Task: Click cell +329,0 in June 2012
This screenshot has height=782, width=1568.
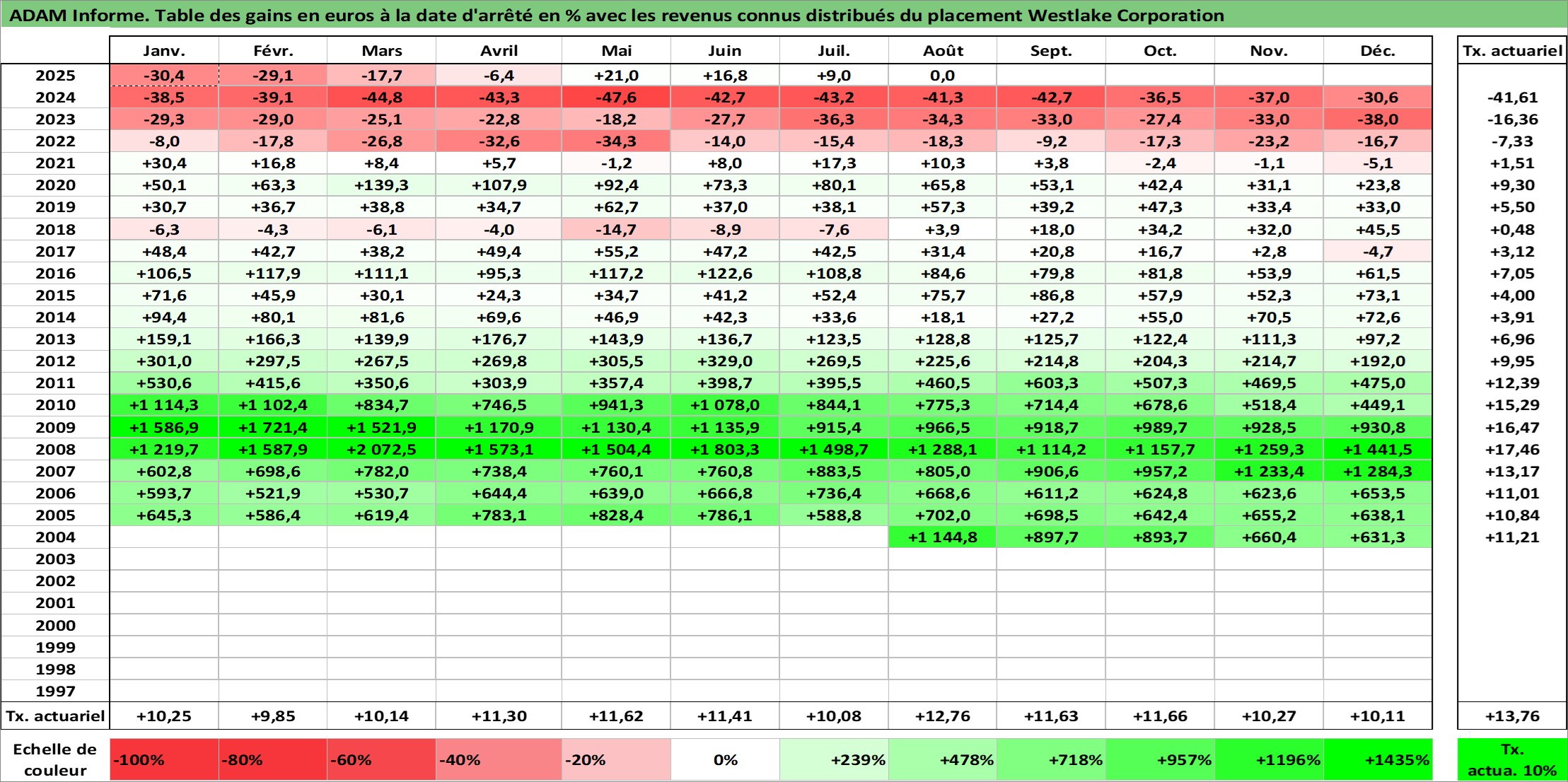Action: (725, 361)
